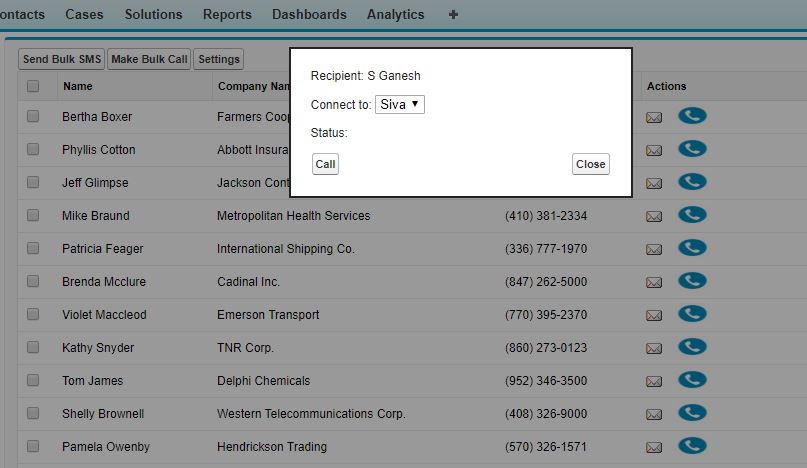Viewport: 807px width, 468px height.
Task: Open the Settings button above the list
Action: [218, 59]
